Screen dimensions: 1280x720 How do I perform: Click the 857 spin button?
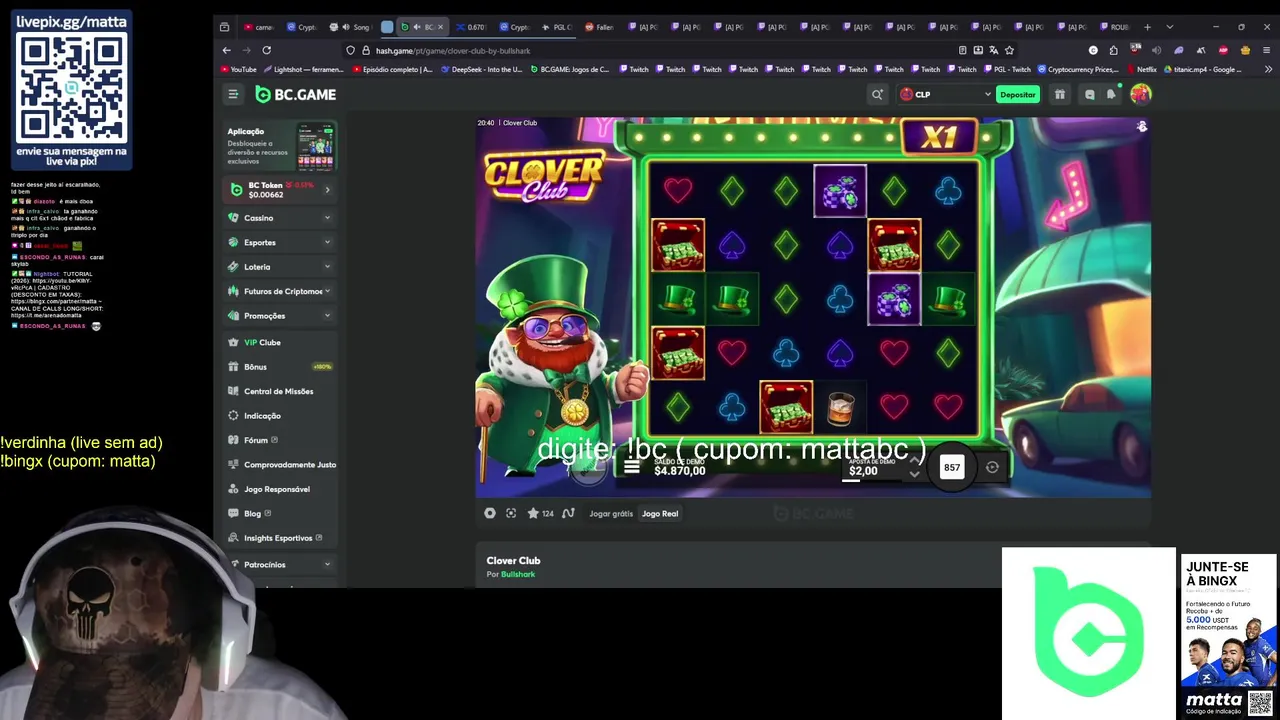point(952,467)
